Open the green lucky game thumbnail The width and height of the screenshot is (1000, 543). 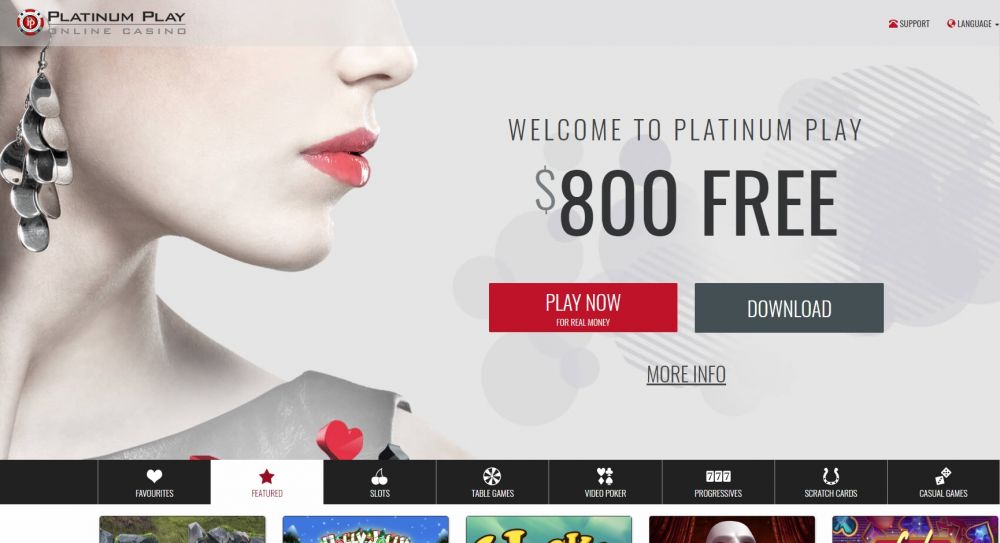(549, 530)
